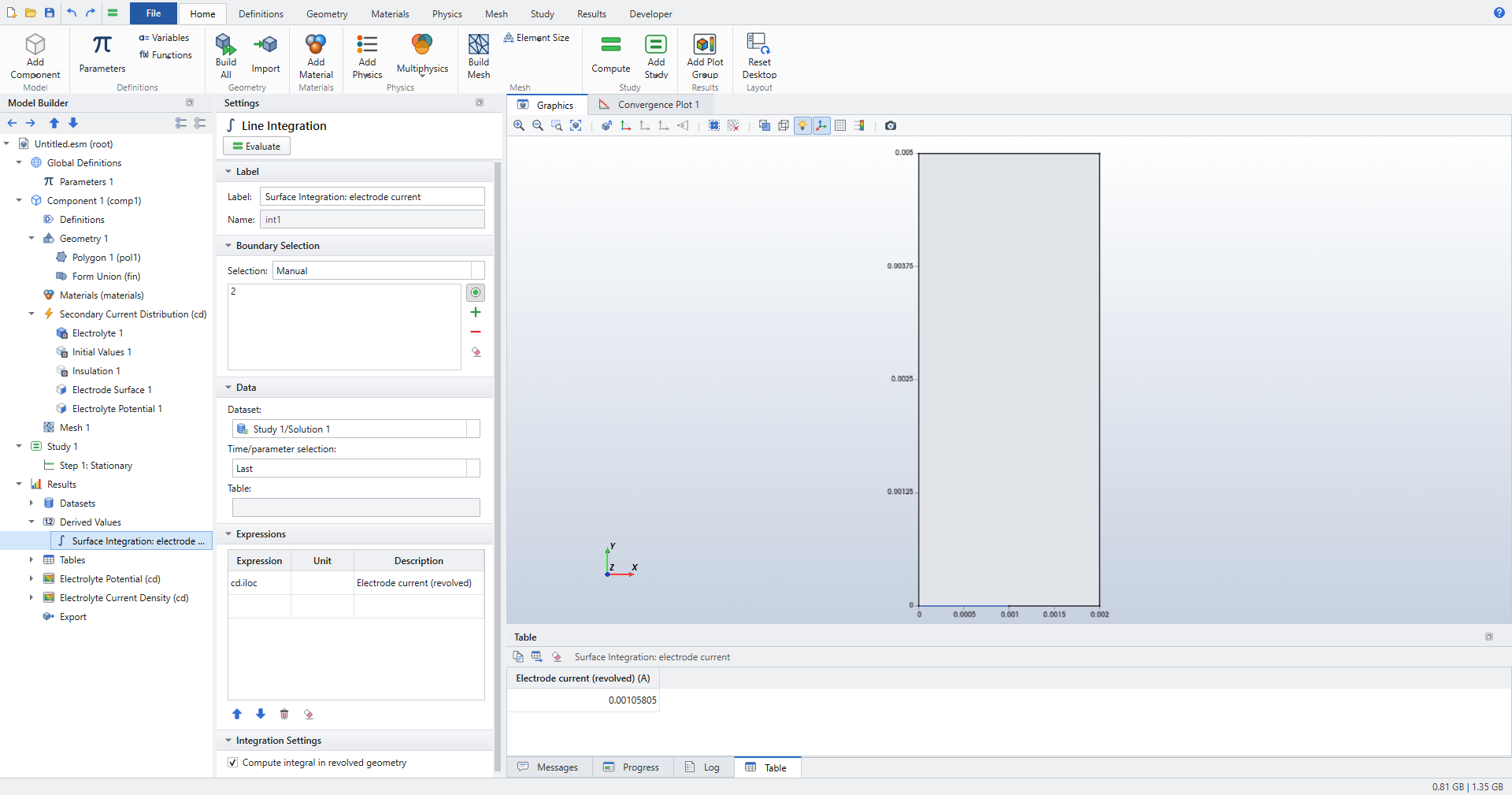Open the Dataset Study 1/Solution 1 dropdown
This screenshot has height=795, width=1512.
tap(356, 429)
